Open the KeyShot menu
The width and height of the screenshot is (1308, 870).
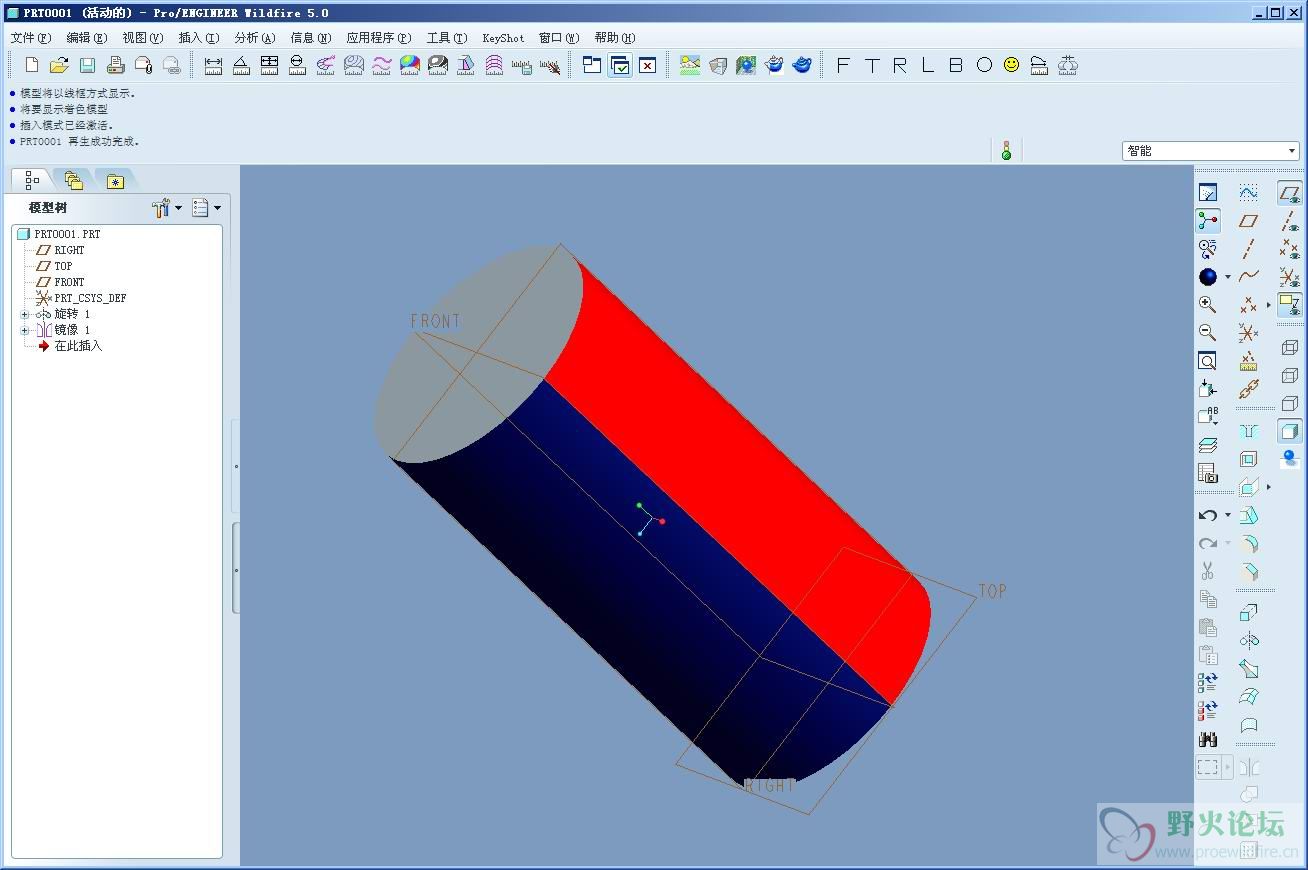click(503, 38)
